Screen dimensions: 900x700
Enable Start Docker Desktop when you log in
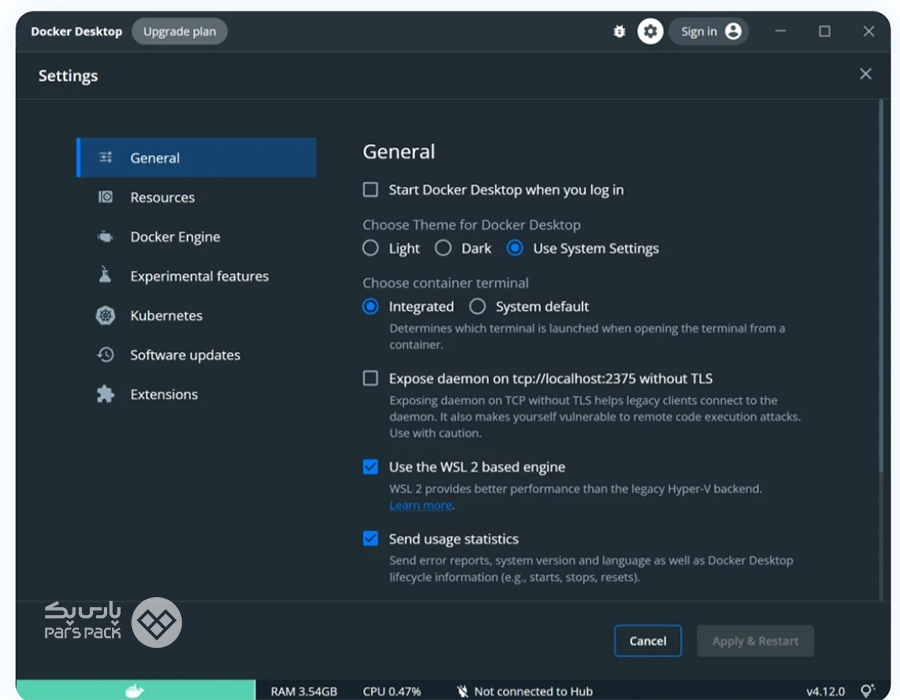click(x=371, y=190)
